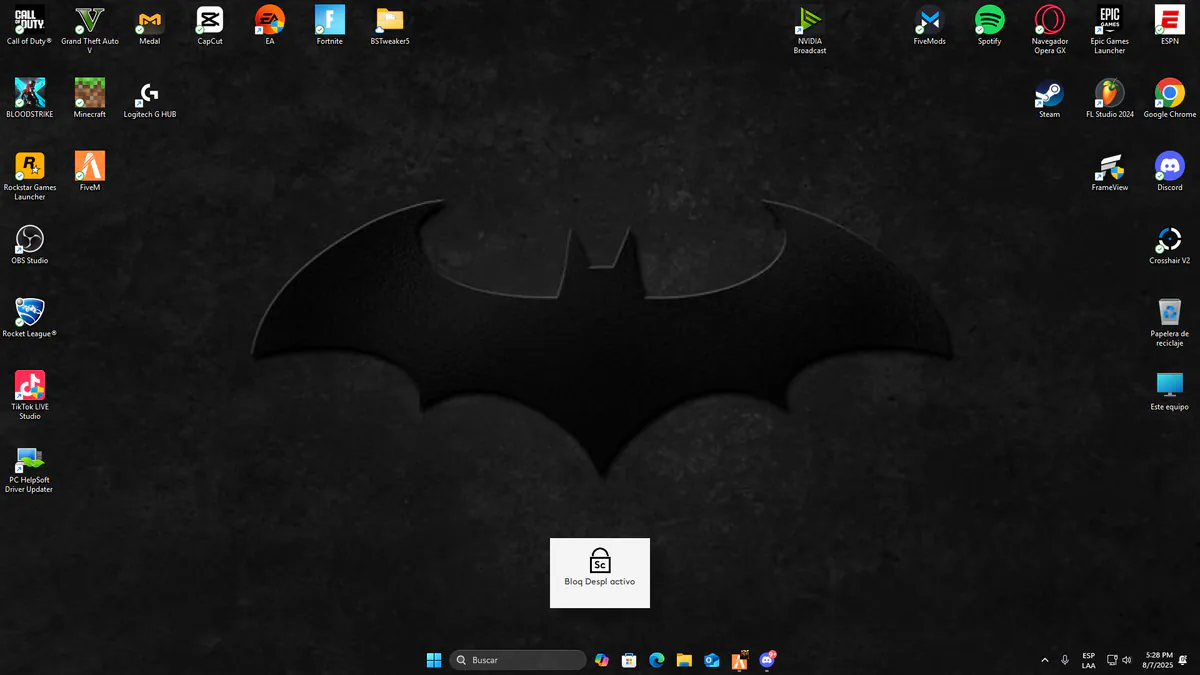
Task: Select the BLOODSTRIKE game icon
Action: (30, 98)
